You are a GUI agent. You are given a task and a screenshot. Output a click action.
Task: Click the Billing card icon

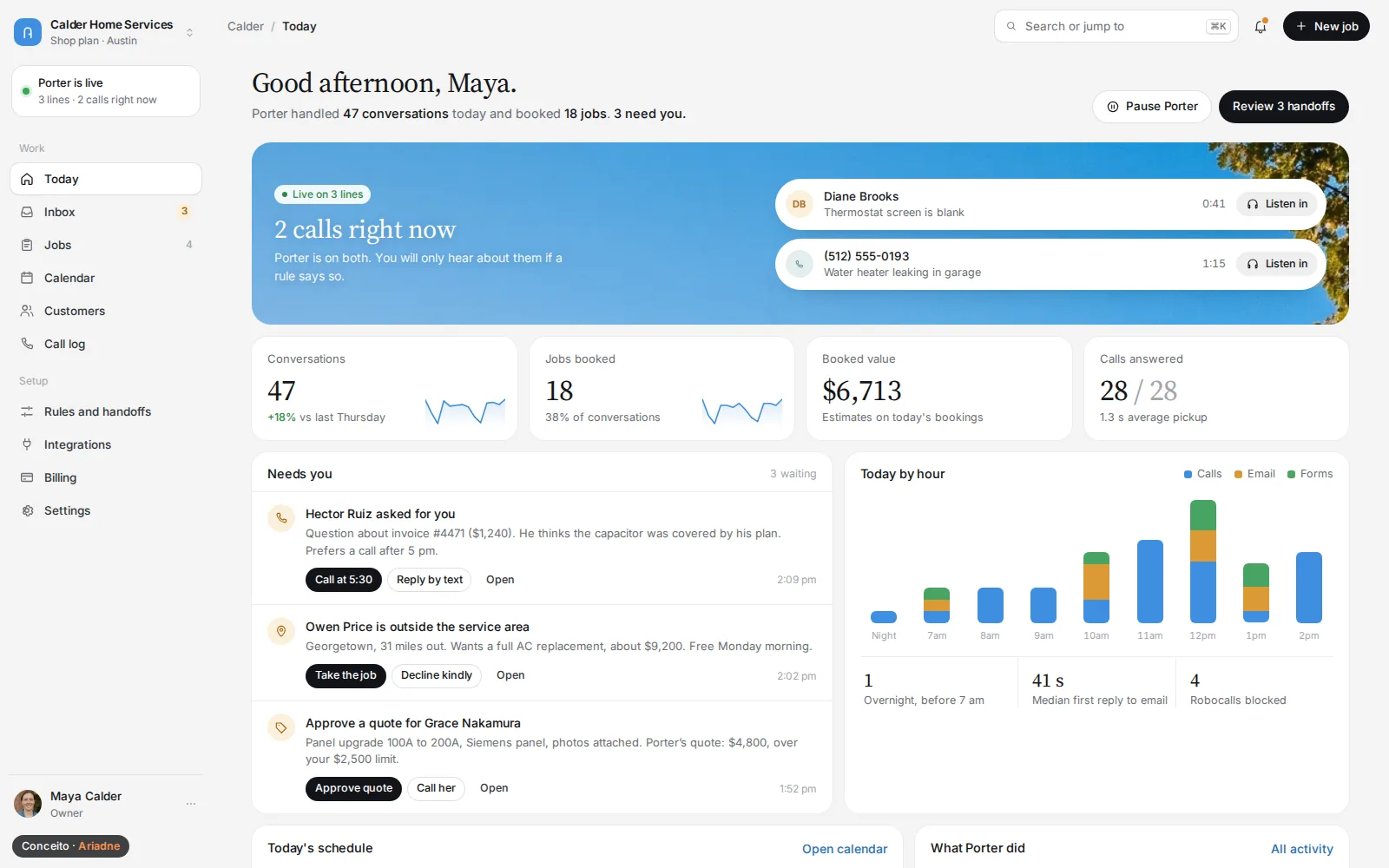(27, 477)
